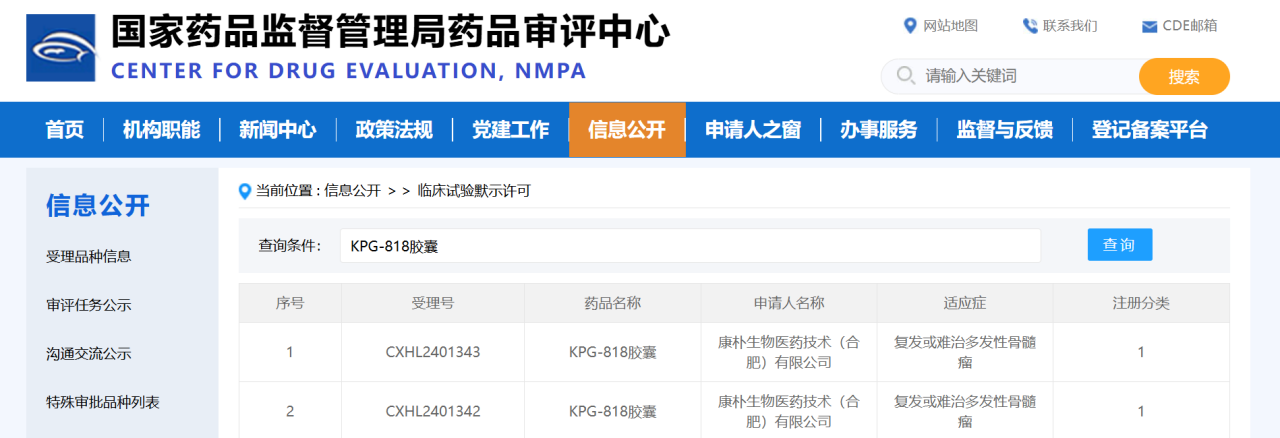1280x438 pixels.
Task: Open the CDE邮箱 link
Action: 1190,26
